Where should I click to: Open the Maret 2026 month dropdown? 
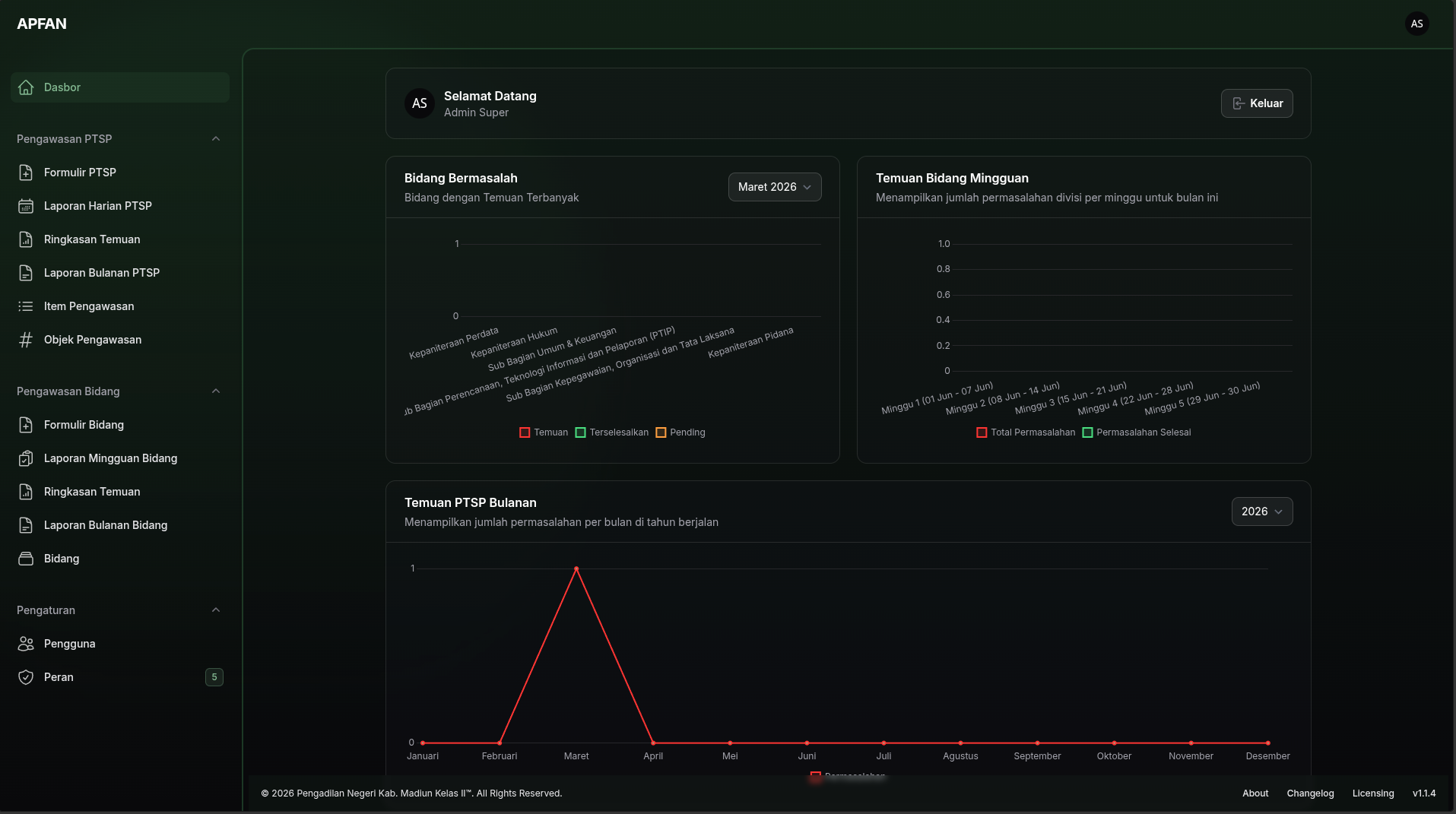tap(775, 187)
